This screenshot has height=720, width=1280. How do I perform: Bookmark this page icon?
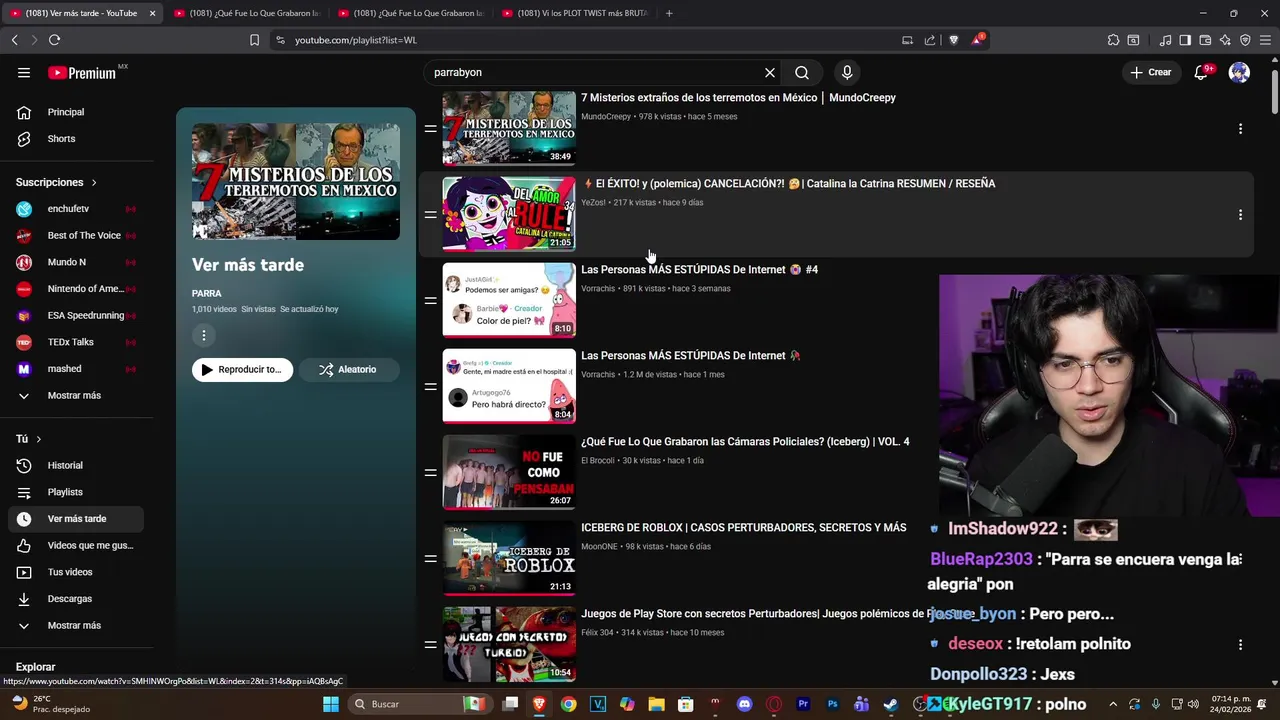[x=254, y=40]
